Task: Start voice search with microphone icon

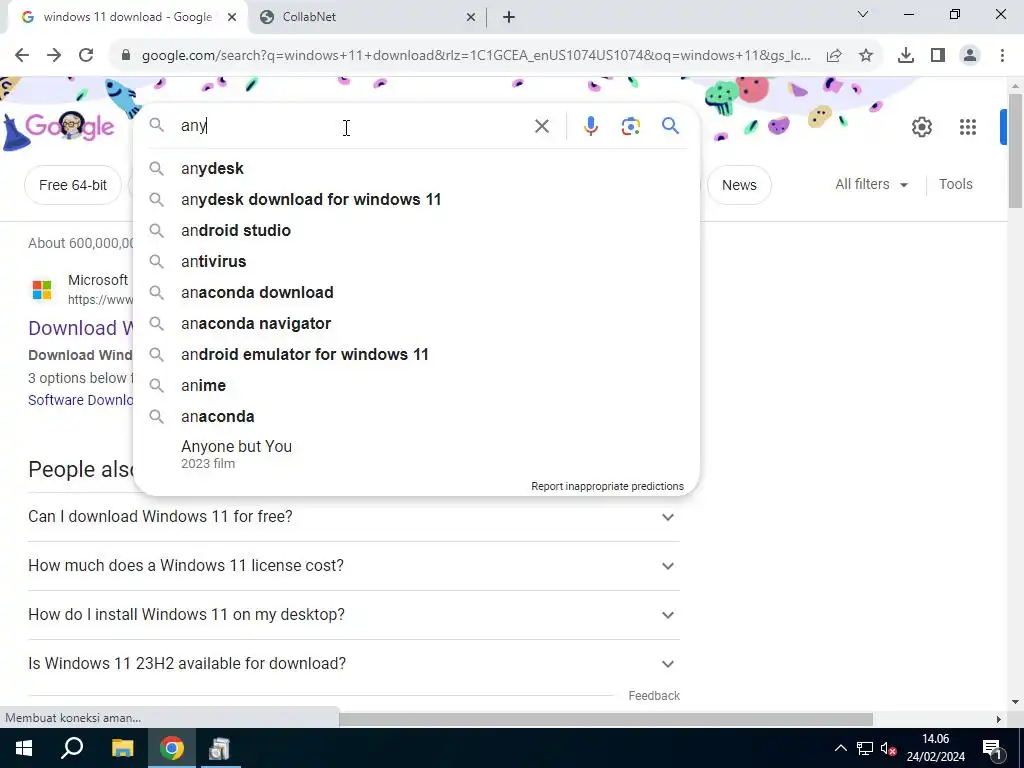Action: [x=590, y=126]
